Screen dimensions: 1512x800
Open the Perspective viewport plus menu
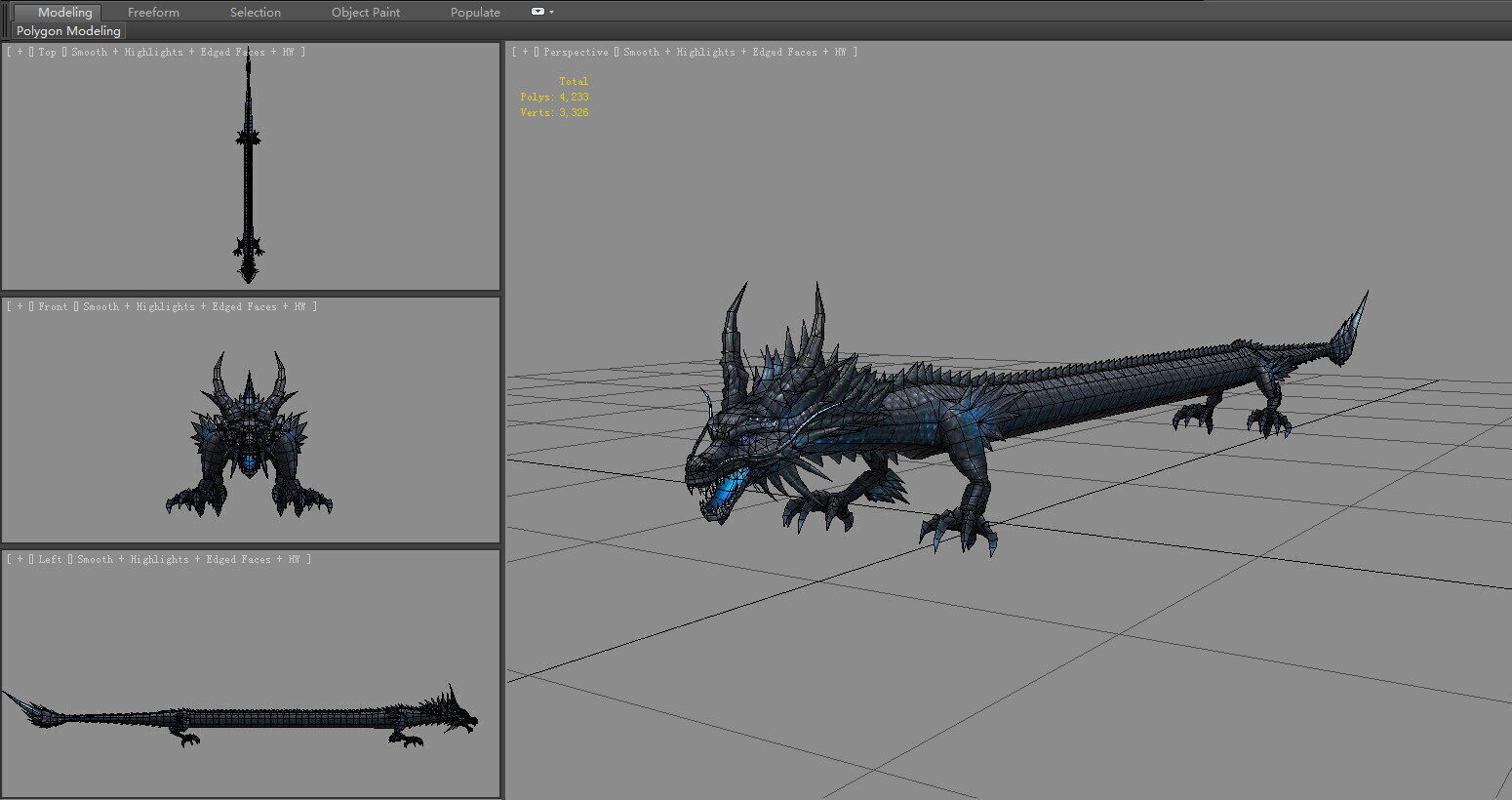click(525, 52)
